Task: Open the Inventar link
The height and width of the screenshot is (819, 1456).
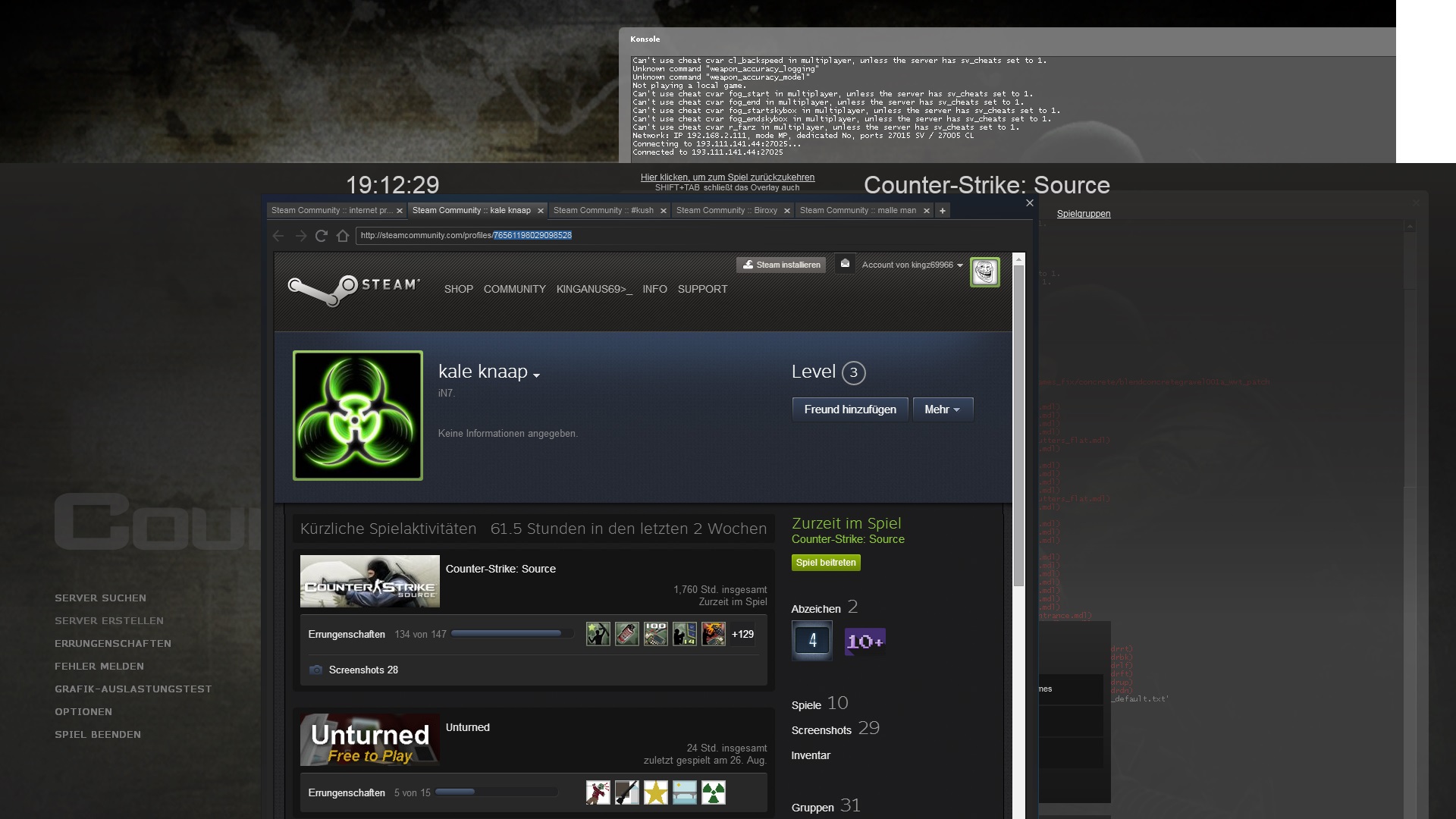Action: 811,755
